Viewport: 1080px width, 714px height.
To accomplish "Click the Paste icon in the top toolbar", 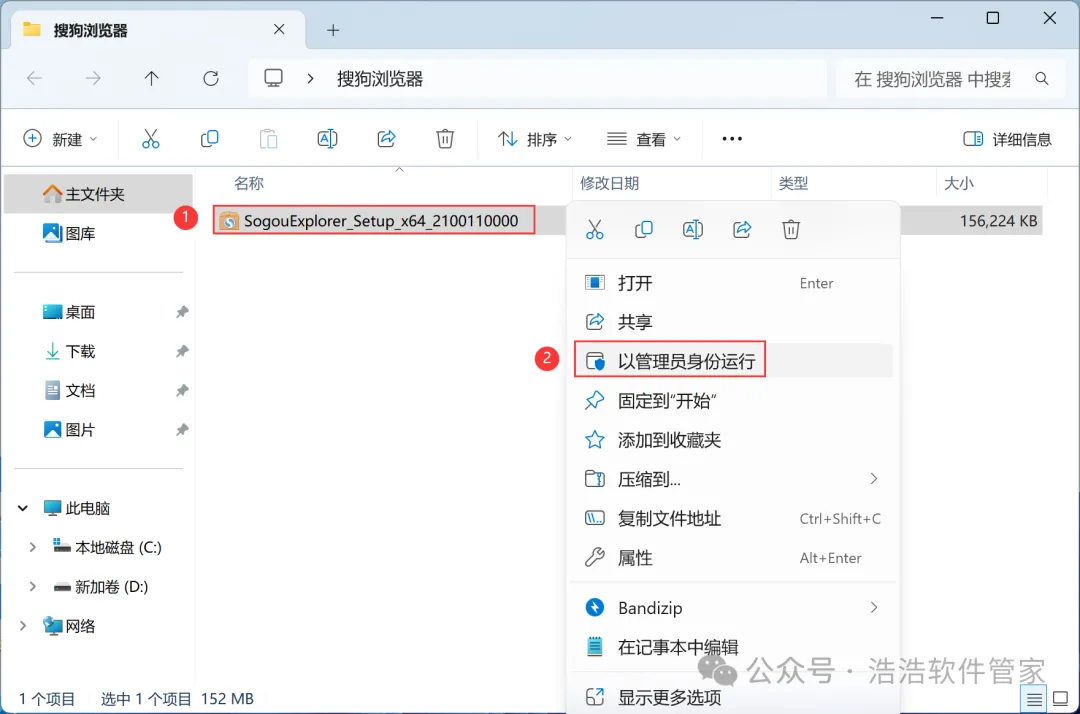I will [269, 139].
